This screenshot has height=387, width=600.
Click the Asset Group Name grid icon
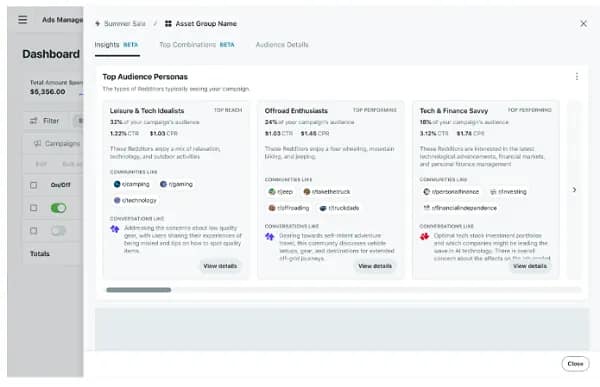(168, 24)
